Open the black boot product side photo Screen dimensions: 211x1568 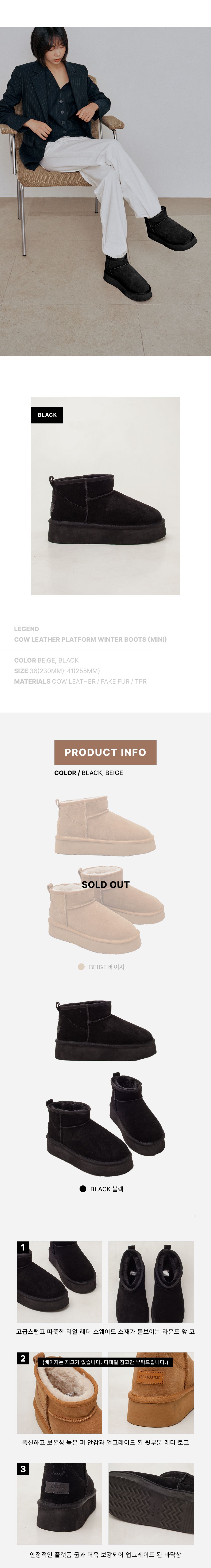pyautogui.click(x=105, y=496)
